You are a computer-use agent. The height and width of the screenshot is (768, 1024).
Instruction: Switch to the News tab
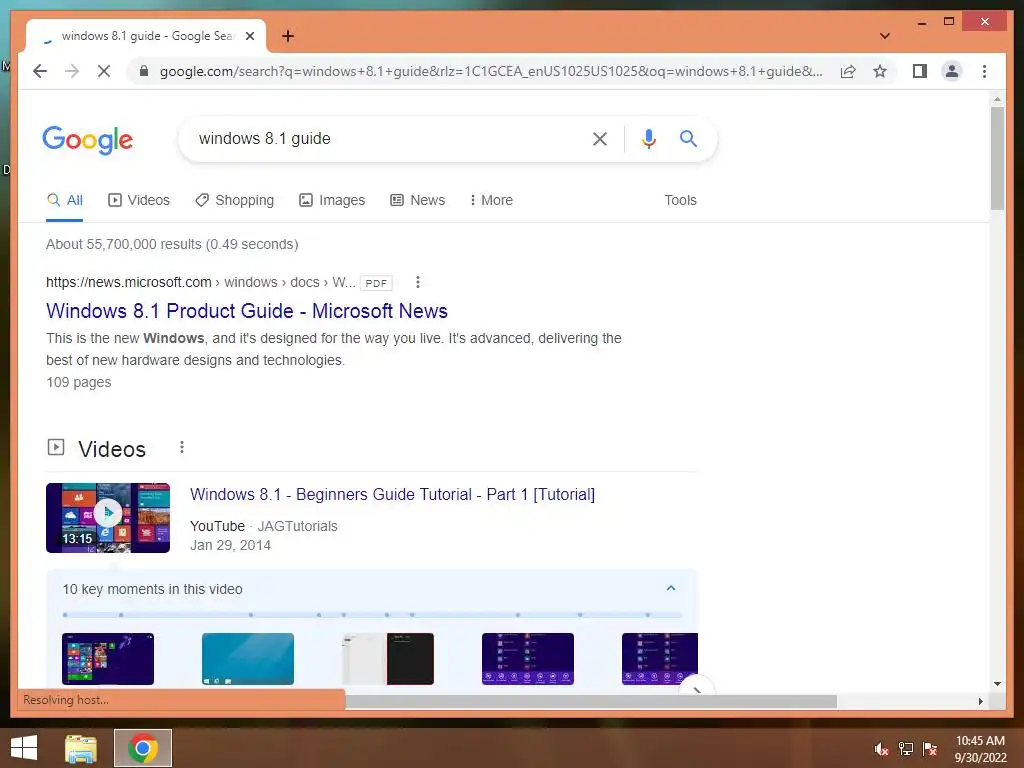point(417,200)
